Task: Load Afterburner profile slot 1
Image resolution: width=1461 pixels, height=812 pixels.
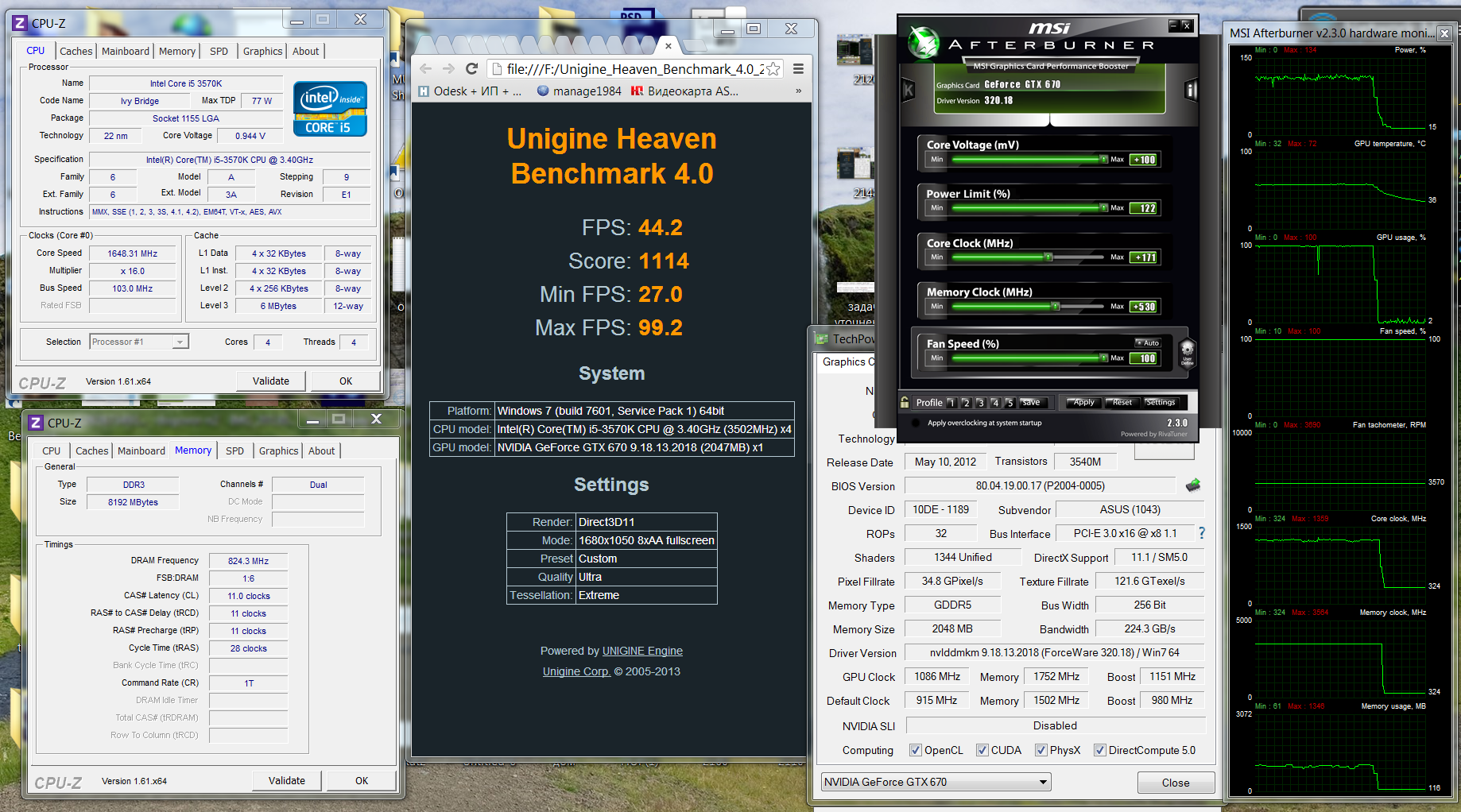Action: 951,403
